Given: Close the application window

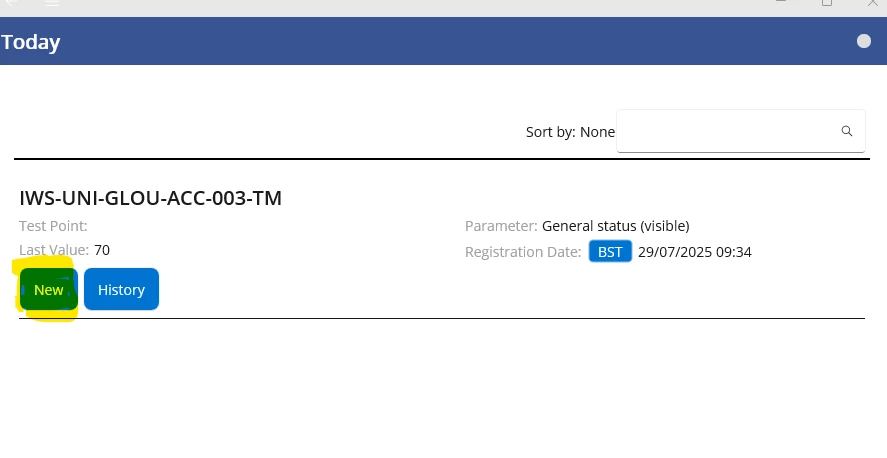Looking at the screenshot, I should click(x=873, y=3).
